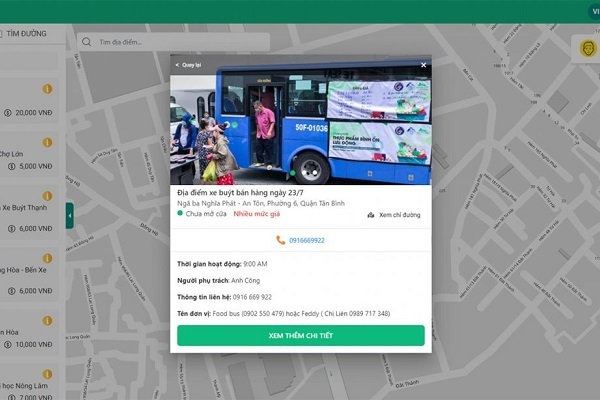
Task: Click coin icon beside 10,000 VNĐ
Action: click(x=8, y=344)
